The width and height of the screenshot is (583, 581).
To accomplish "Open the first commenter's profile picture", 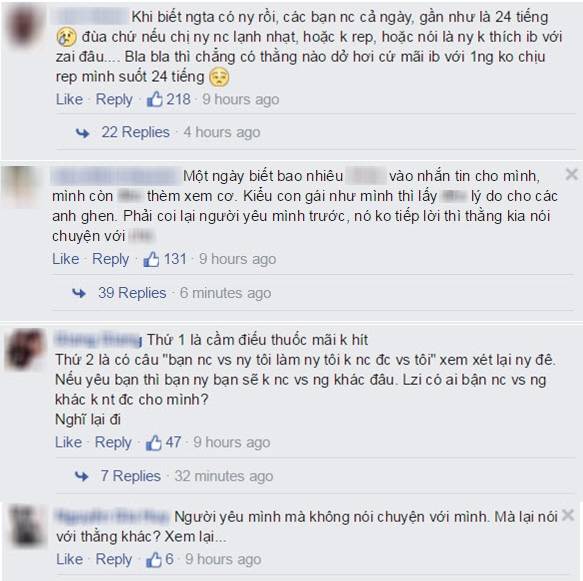I will [x=26, y=28].
